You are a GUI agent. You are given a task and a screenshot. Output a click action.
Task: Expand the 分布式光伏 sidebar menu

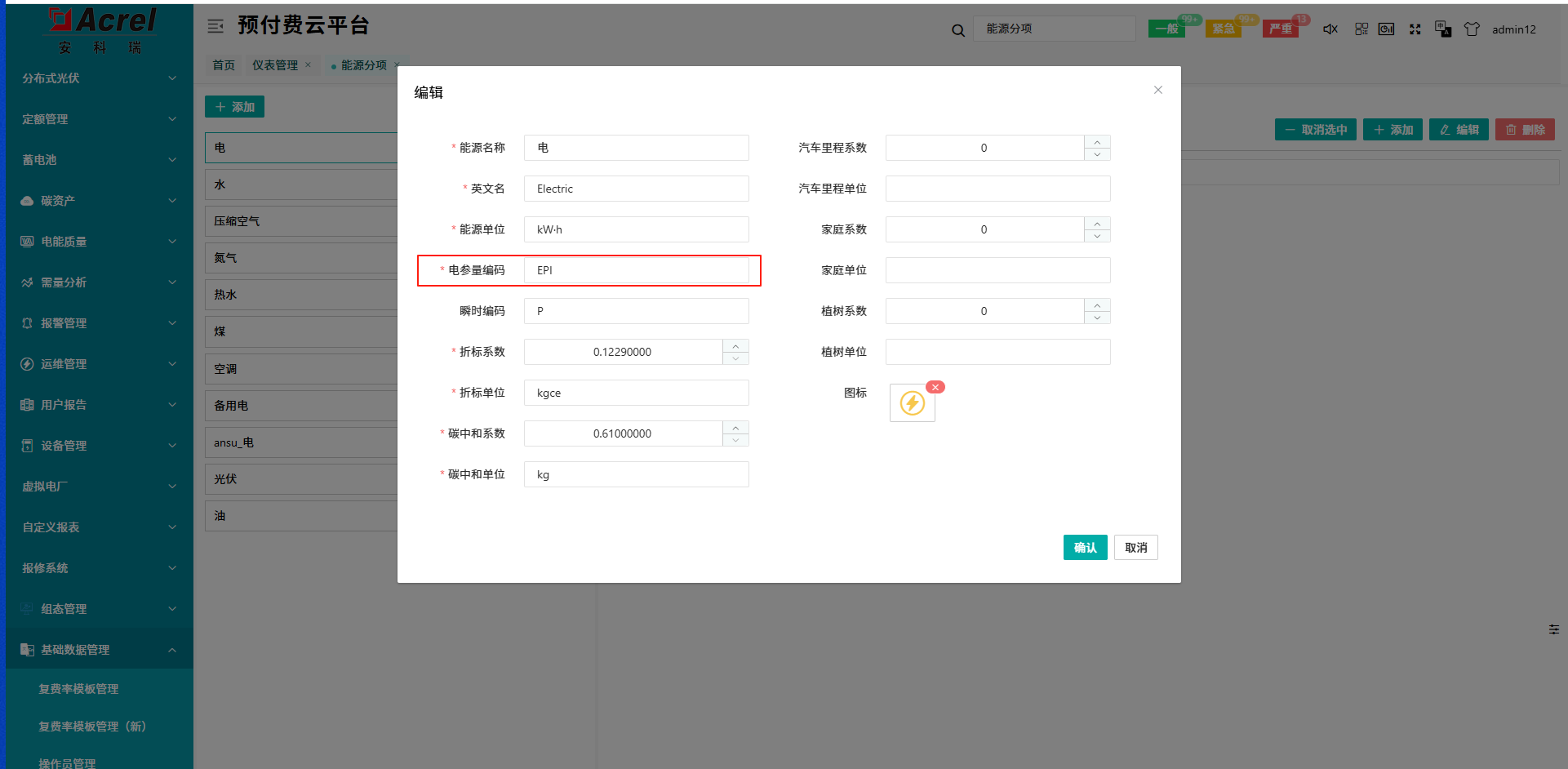point(98,78)
